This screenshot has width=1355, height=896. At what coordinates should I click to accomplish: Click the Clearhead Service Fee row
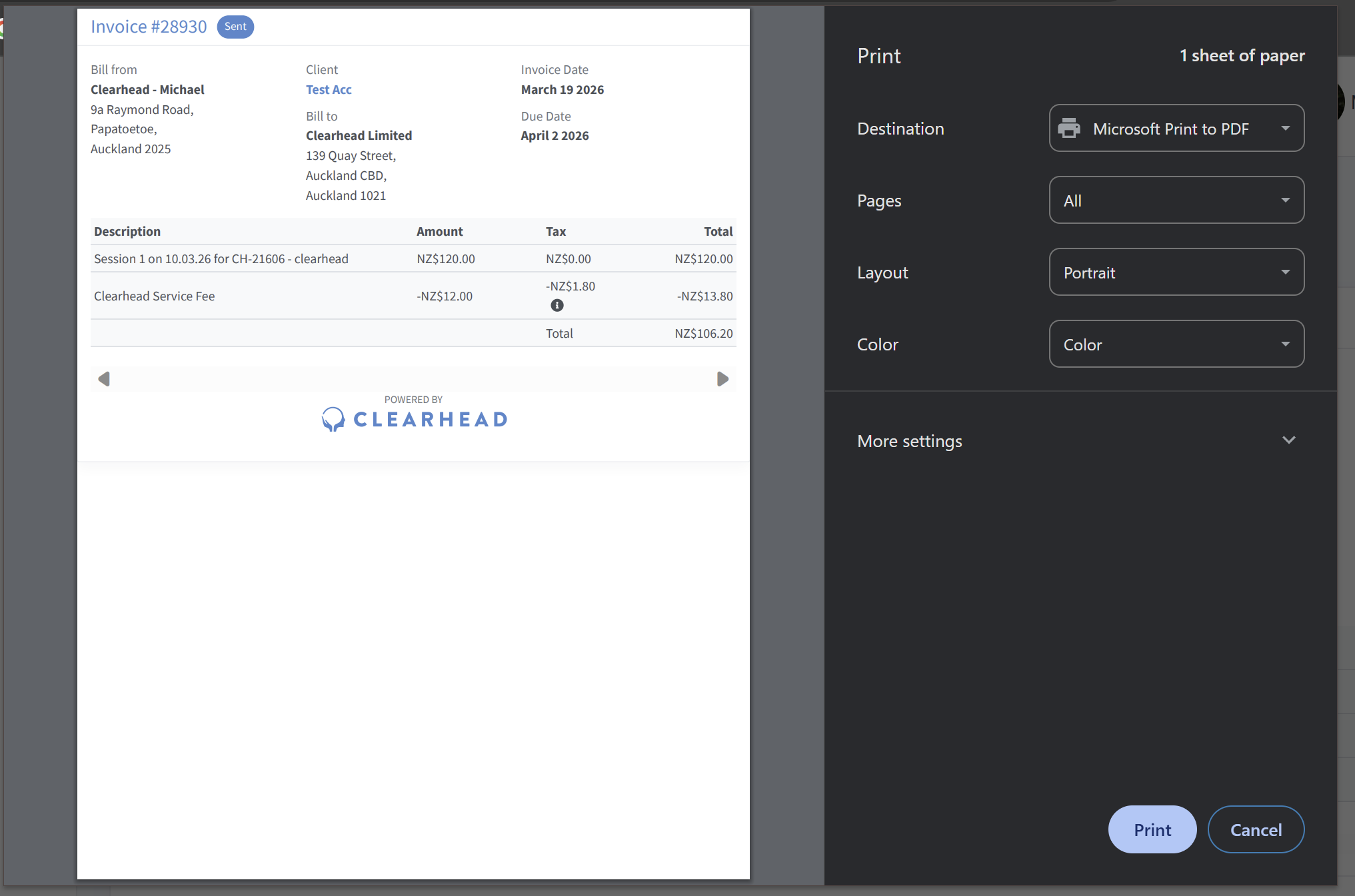point(155,296)
